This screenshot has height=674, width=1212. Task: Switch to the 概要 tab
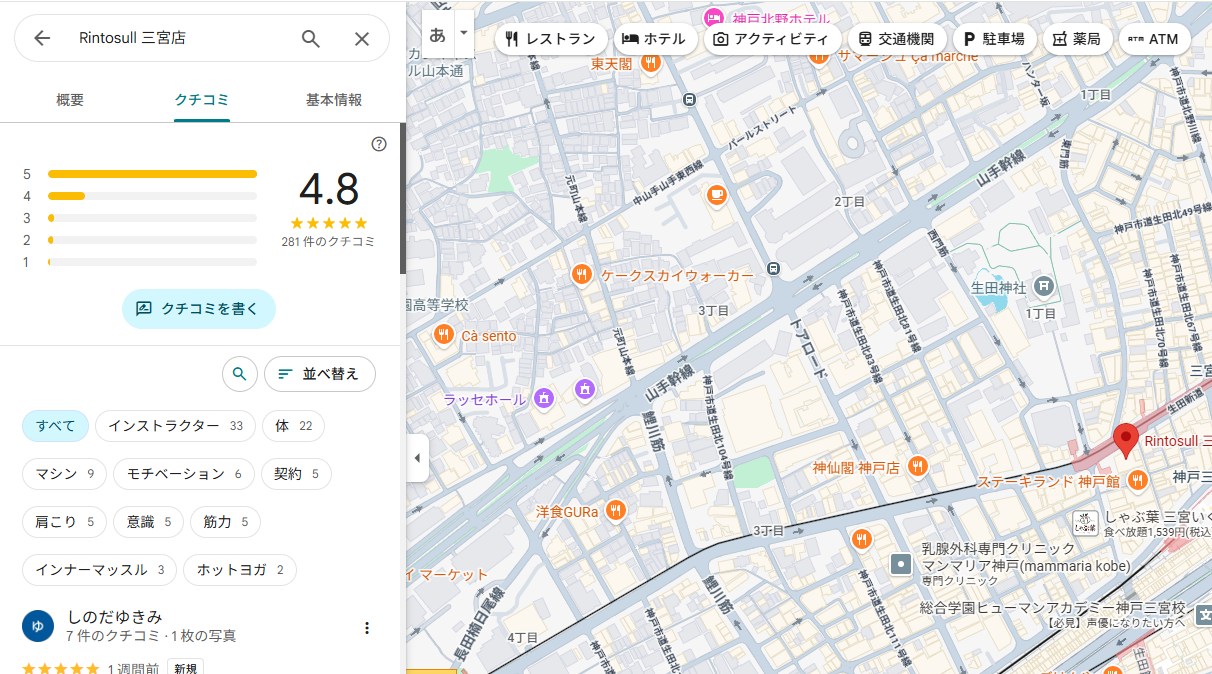[70, 100]
